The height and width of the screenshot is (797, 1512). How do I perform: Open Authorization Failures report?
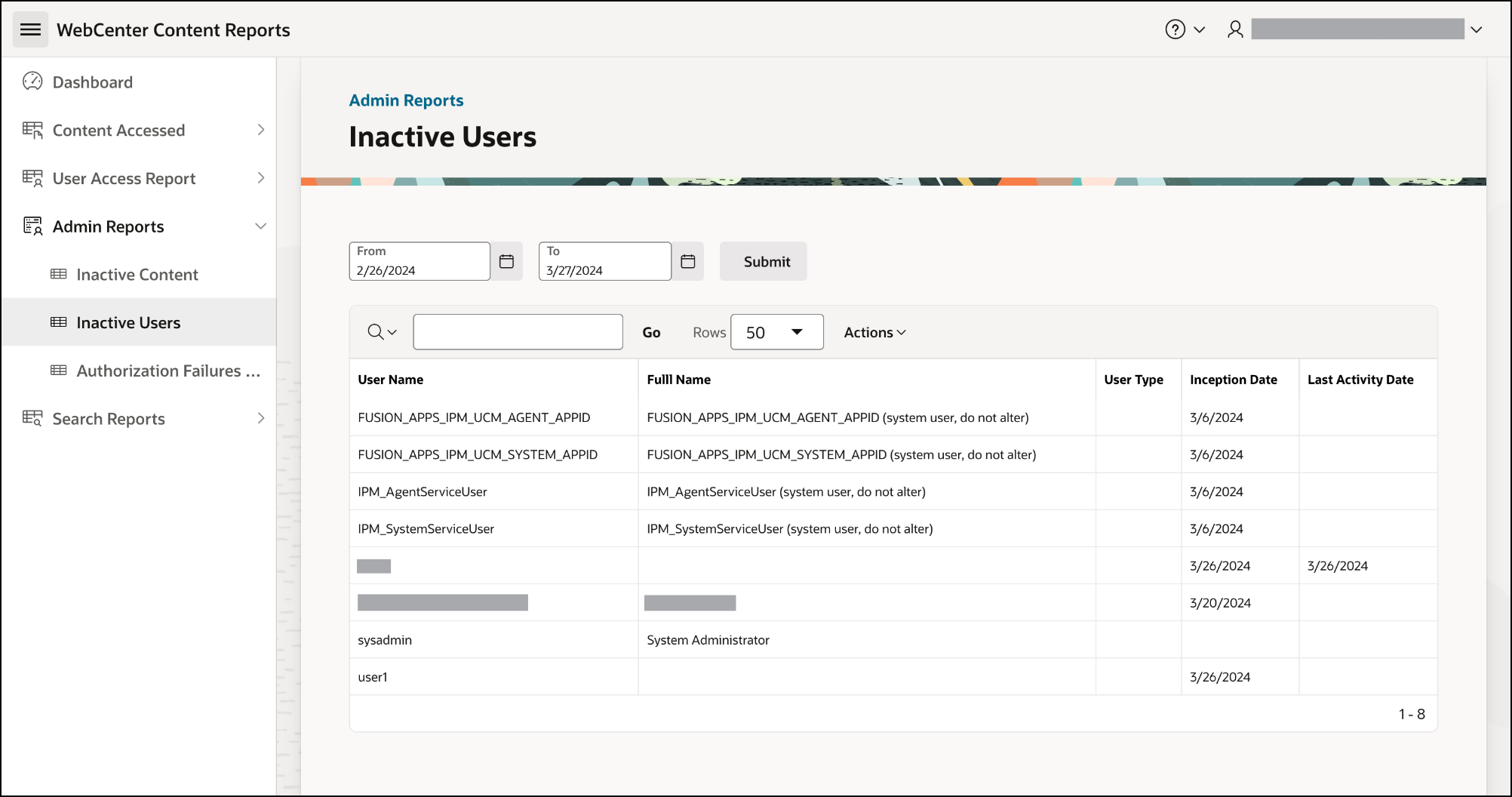pos(168,371)
